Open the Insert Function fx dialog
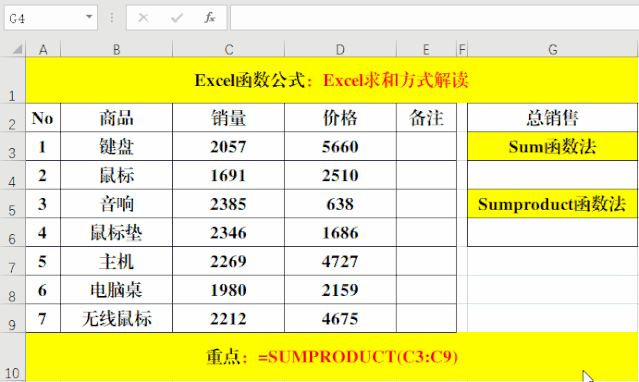 pos(209,18)
